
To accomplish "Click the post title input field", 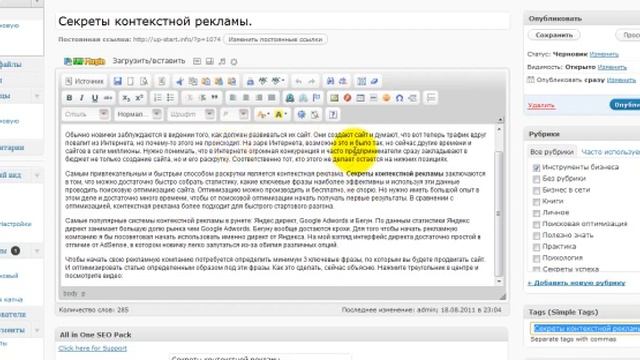I will (x=282, y=22).
